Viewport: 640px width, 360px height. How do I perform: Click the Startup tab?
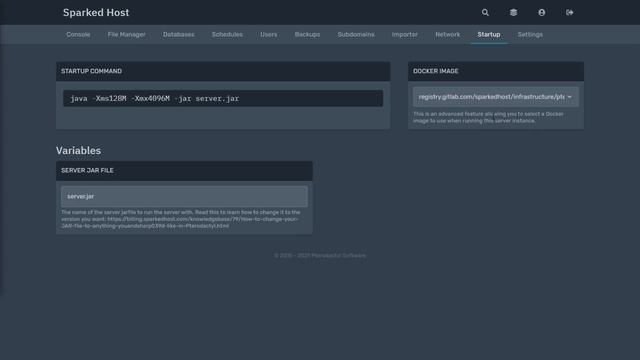click(489, 35)
